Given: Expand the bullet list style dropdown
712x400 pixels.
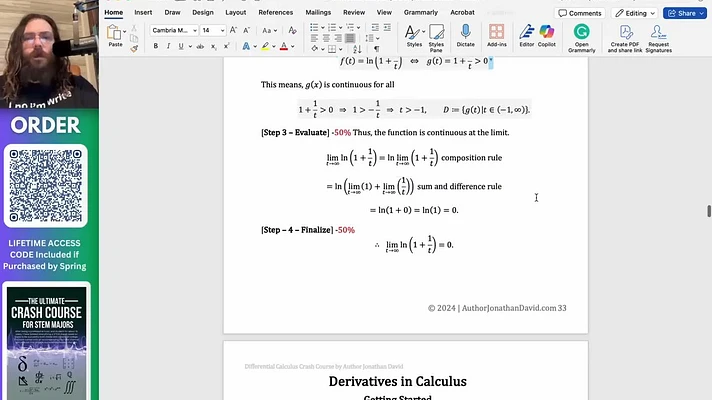Looking at the screenshot, I should [x=322, y=28].
